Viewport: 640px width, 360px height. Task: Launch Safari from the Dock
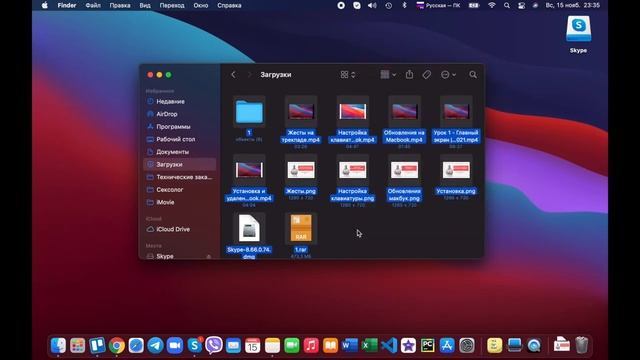[136, 345]
